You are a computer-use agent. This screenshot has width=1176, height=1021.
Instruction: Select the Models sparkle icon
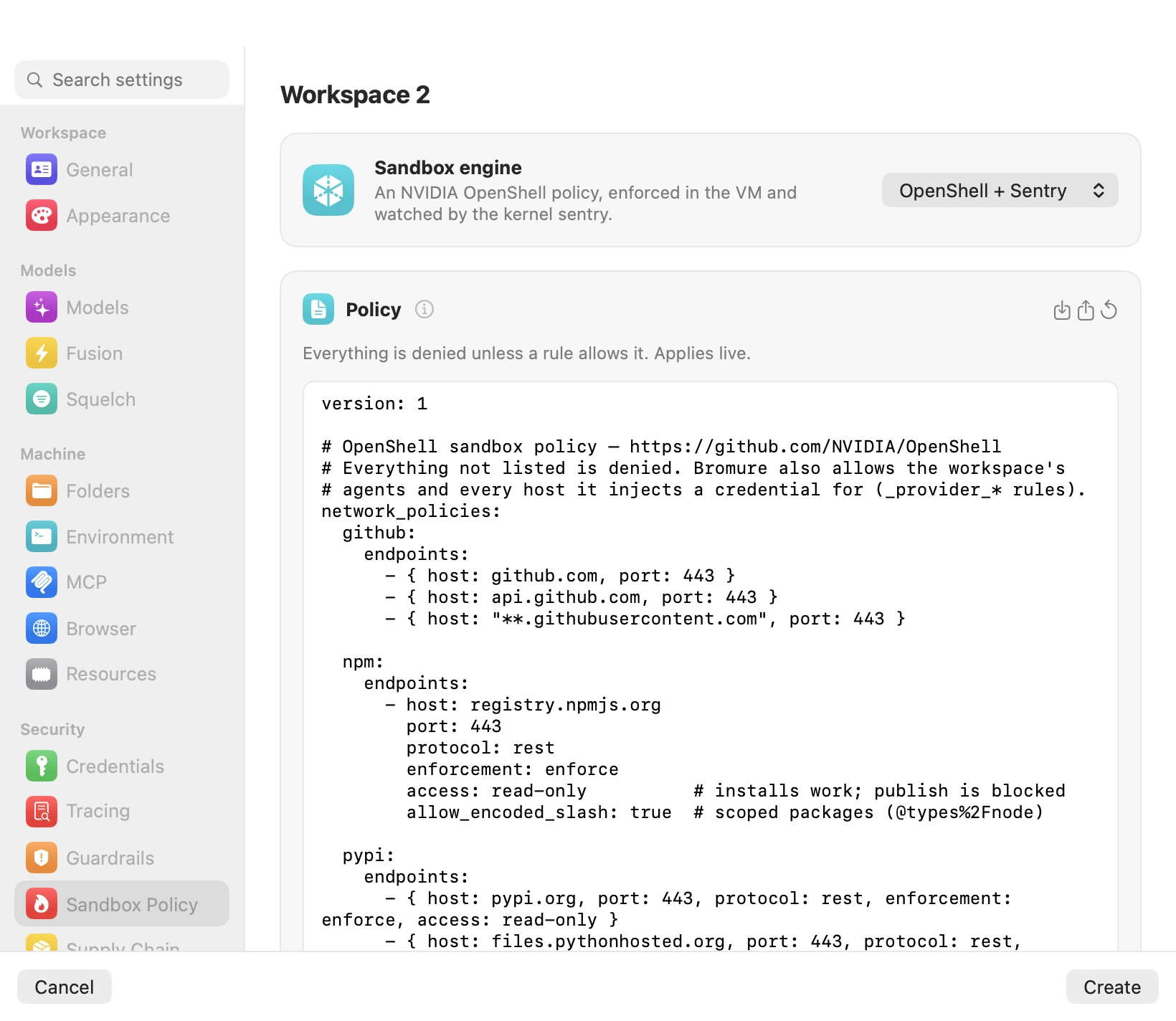(42, 308)
